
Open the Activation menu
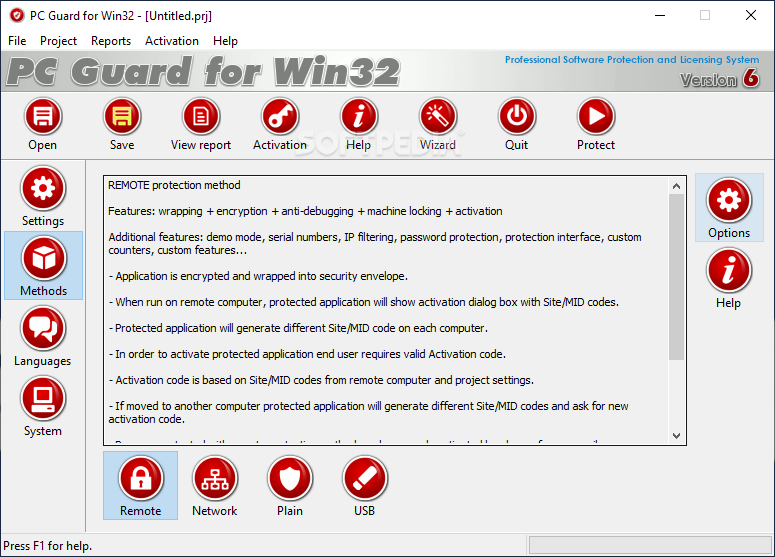(172, 41)
